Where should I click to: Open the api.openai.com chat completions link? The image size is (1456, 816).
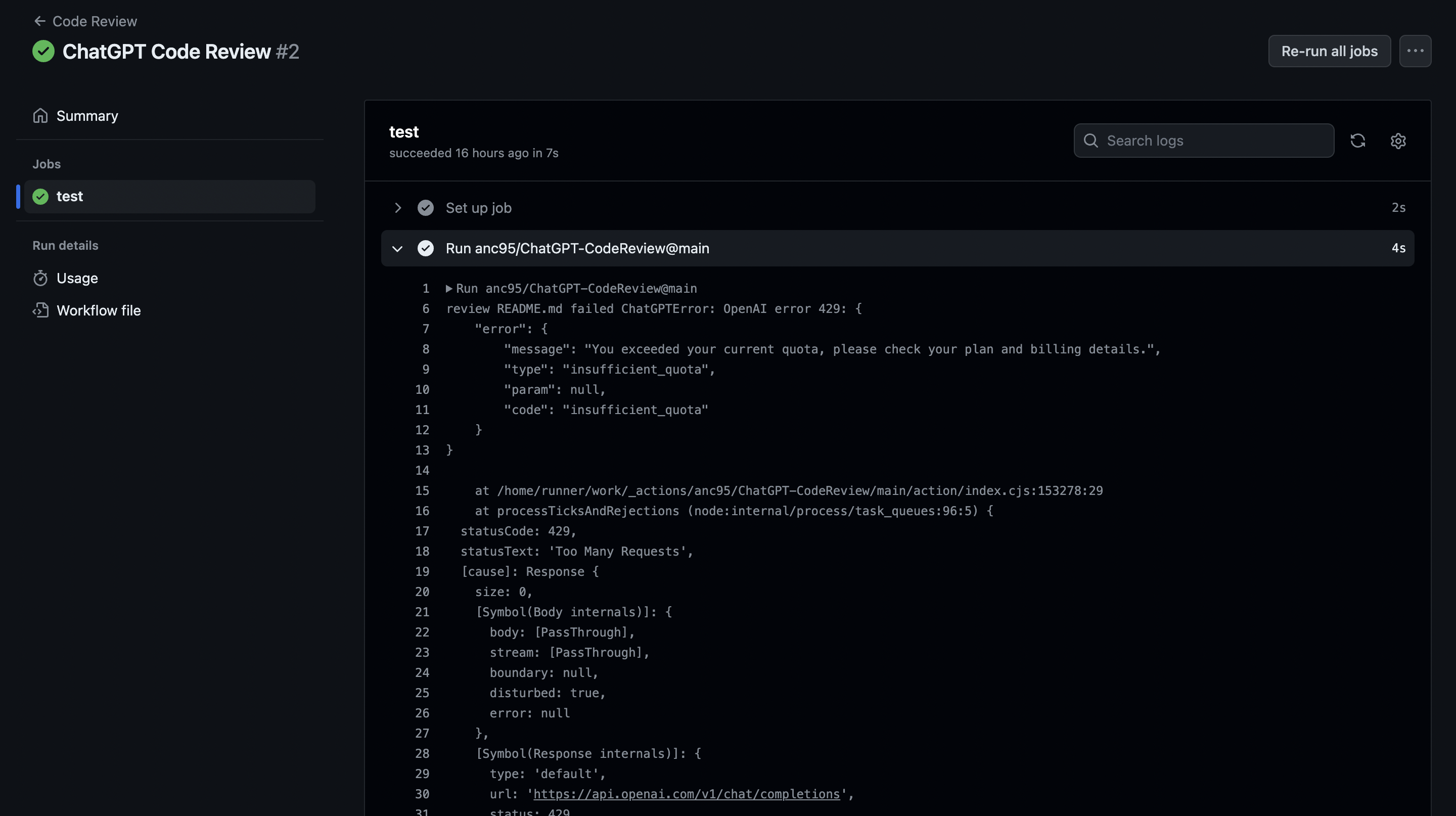click(686, 794)
